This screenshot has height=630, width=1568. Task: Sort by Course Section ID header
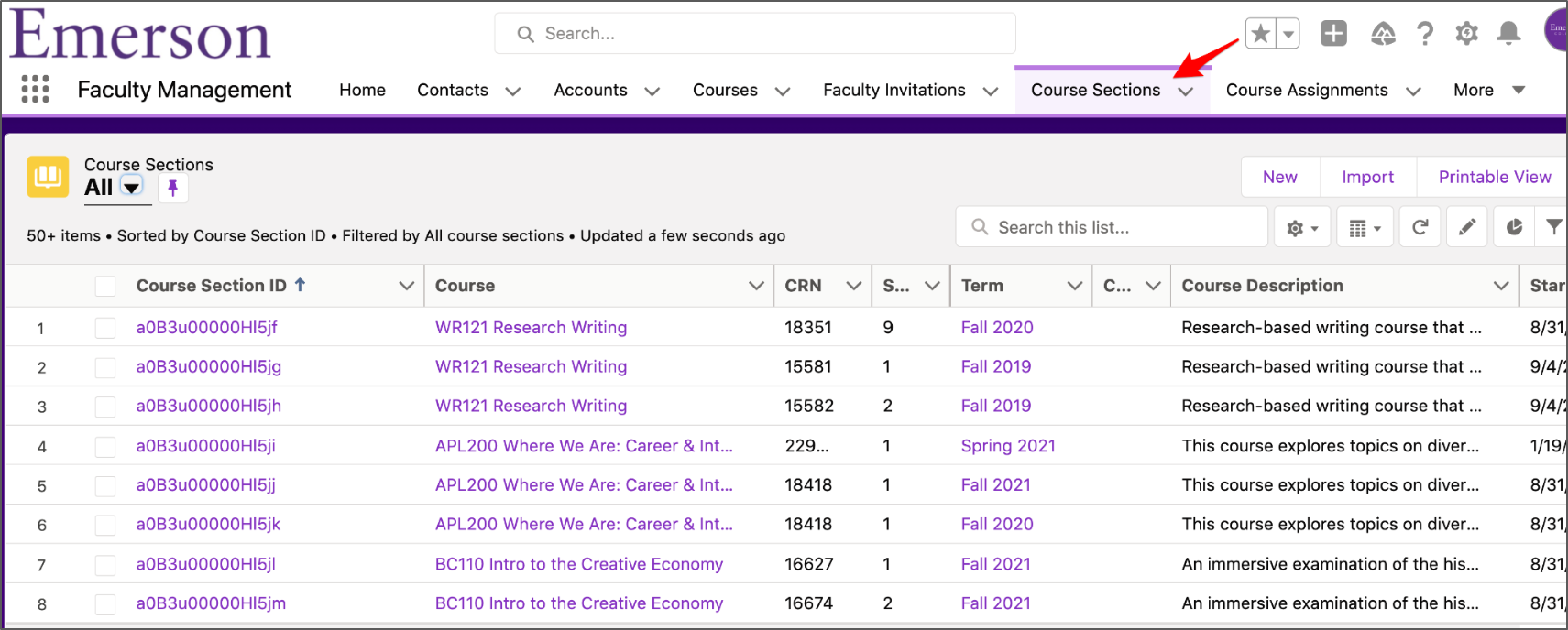coord(212,286)
